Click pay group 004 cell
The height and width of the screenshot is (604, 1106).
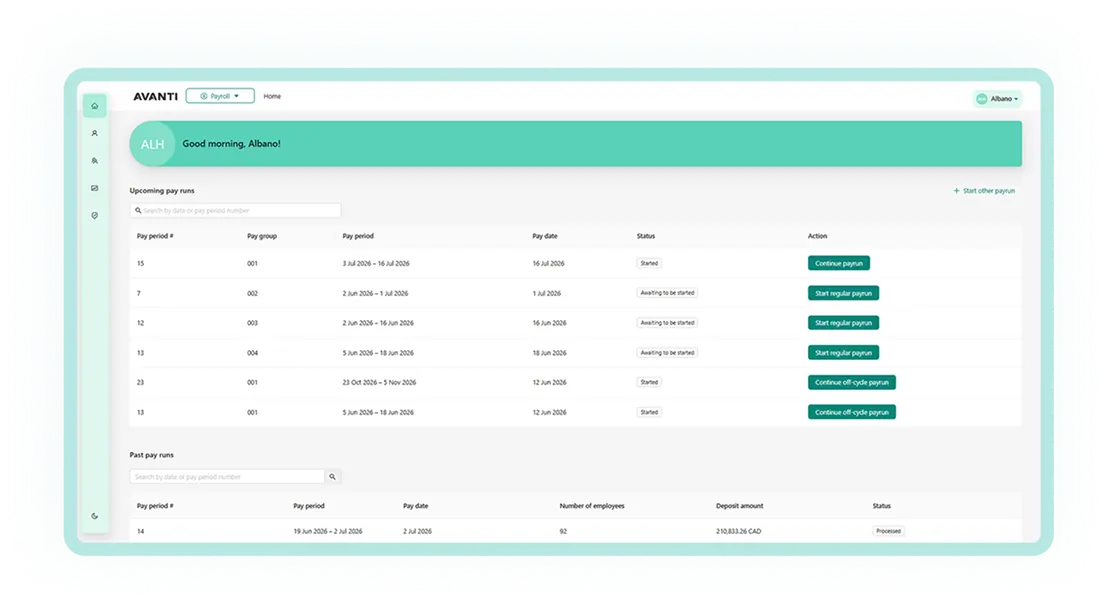[253, 353]
